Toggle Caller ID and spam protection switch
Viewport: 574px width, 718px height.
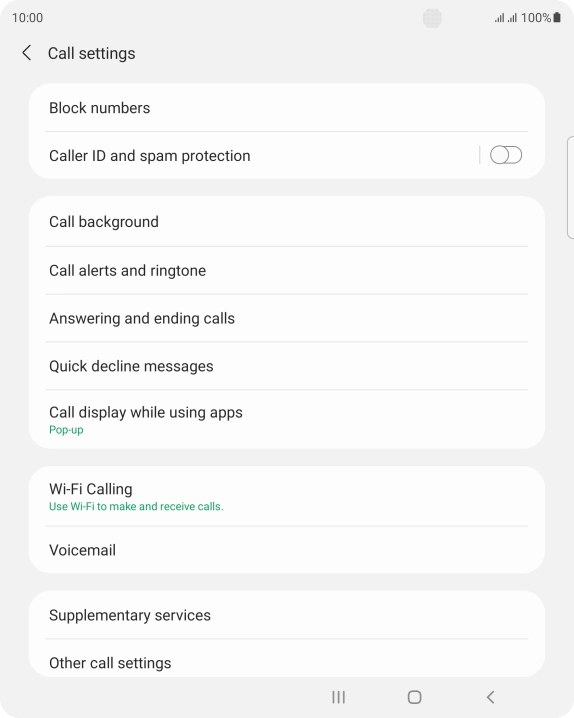[505, 155]
